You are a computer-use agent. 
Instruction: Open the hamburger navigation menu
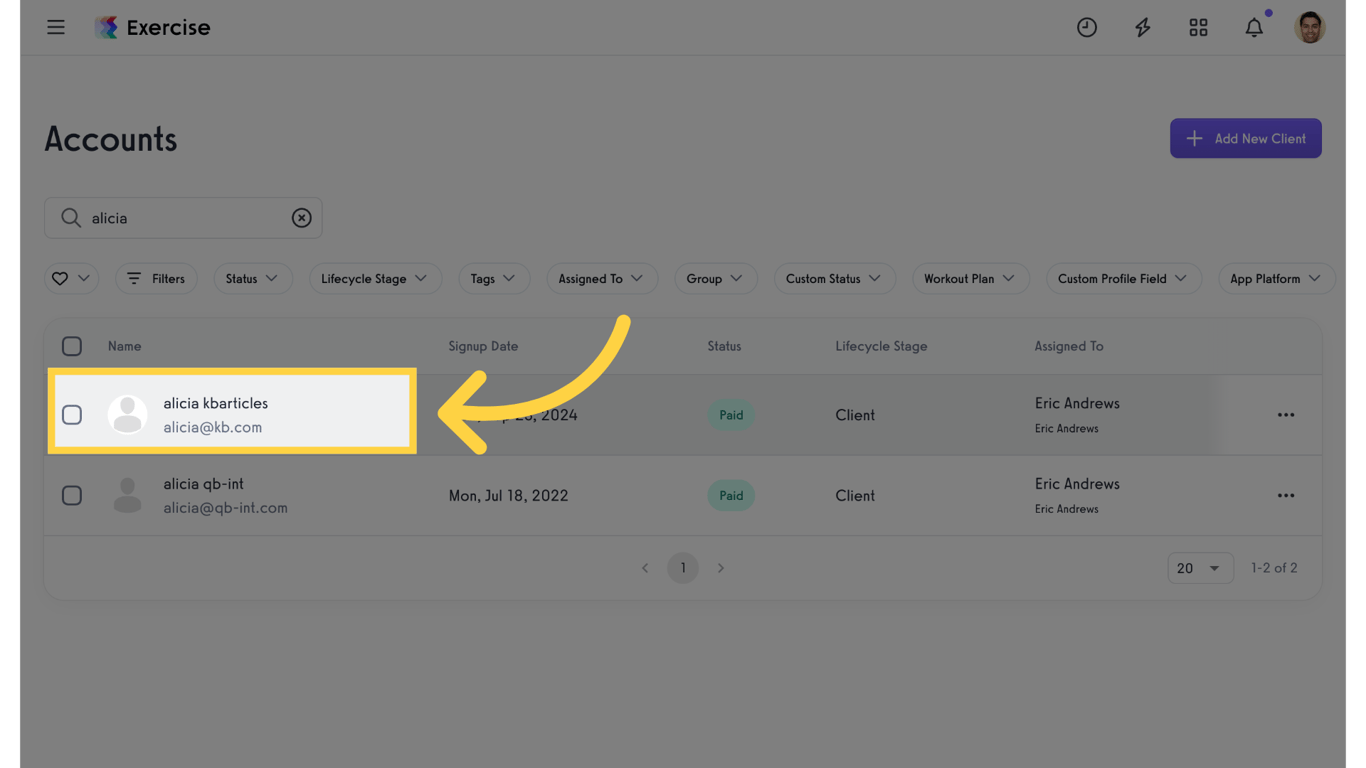pos(56,27)
